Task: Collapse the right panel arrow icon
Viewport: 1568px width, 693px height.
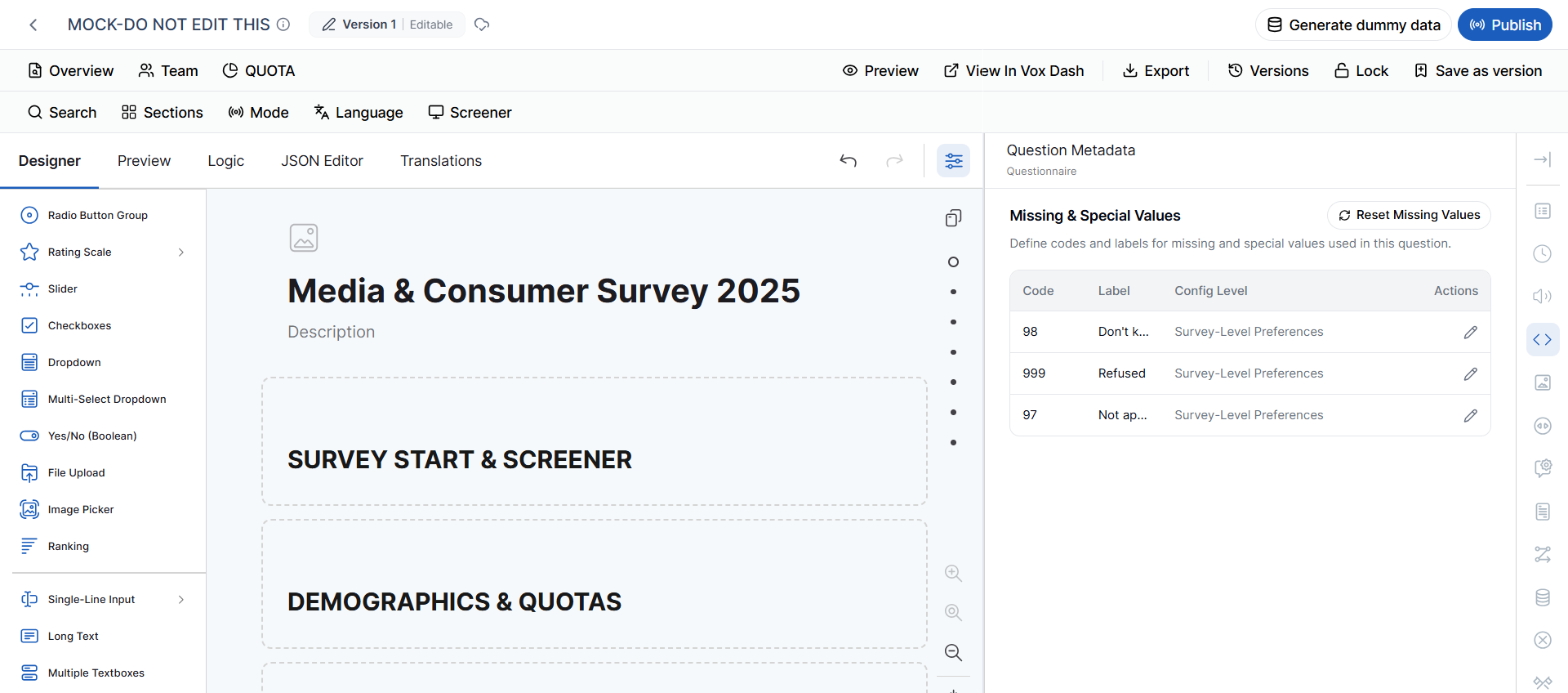Action: [x=1543, y=159]
